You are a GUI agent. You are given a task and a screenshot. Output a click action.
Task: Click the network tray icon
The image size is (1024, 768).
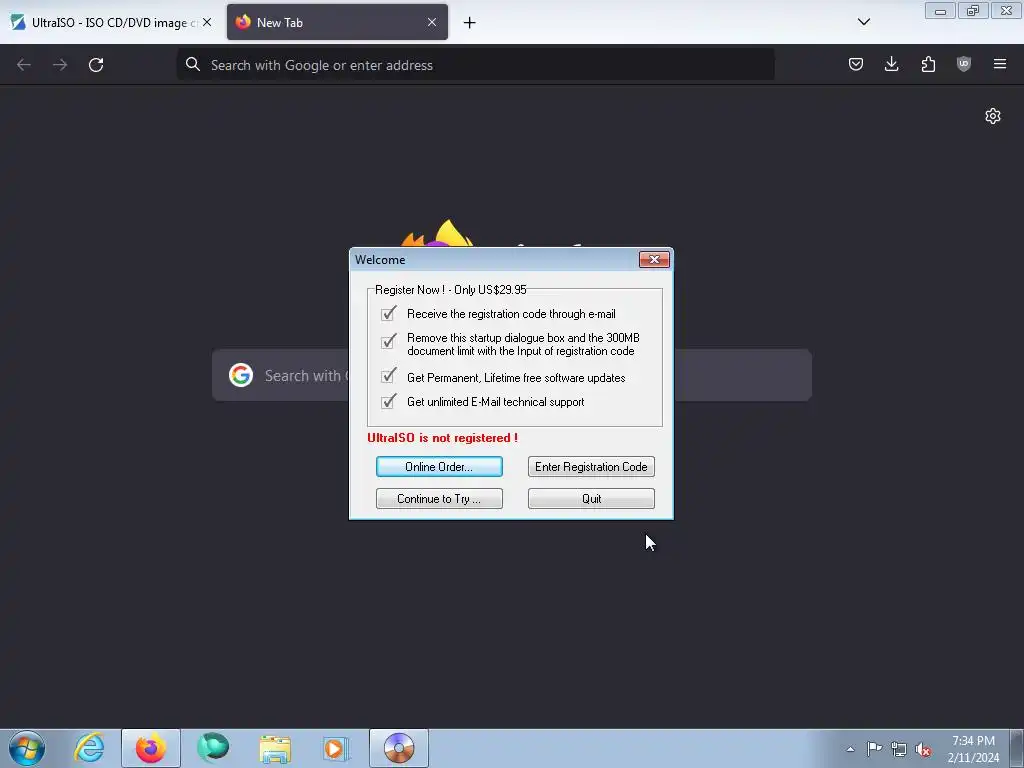pos(899,749)
